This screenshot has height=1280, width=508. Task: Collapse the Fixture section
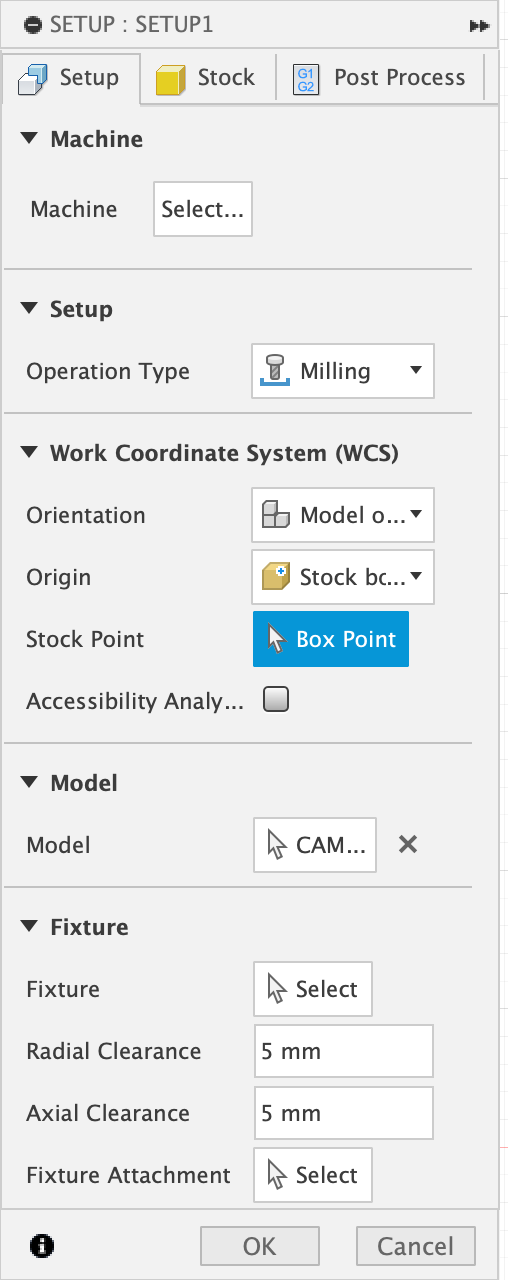(29, 927)
